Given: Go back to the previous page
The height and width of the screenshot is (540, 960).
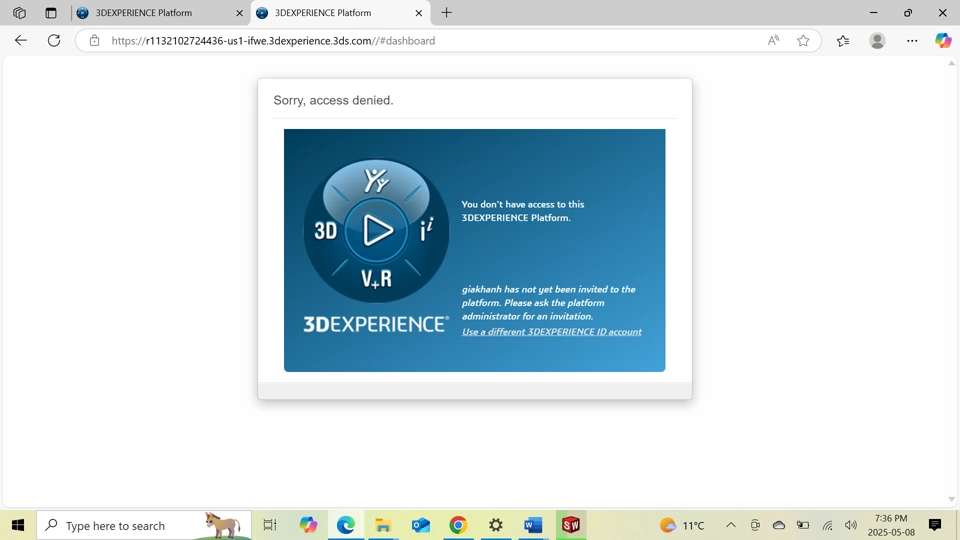Looking at the screenshot, I should tap(21, 40).
